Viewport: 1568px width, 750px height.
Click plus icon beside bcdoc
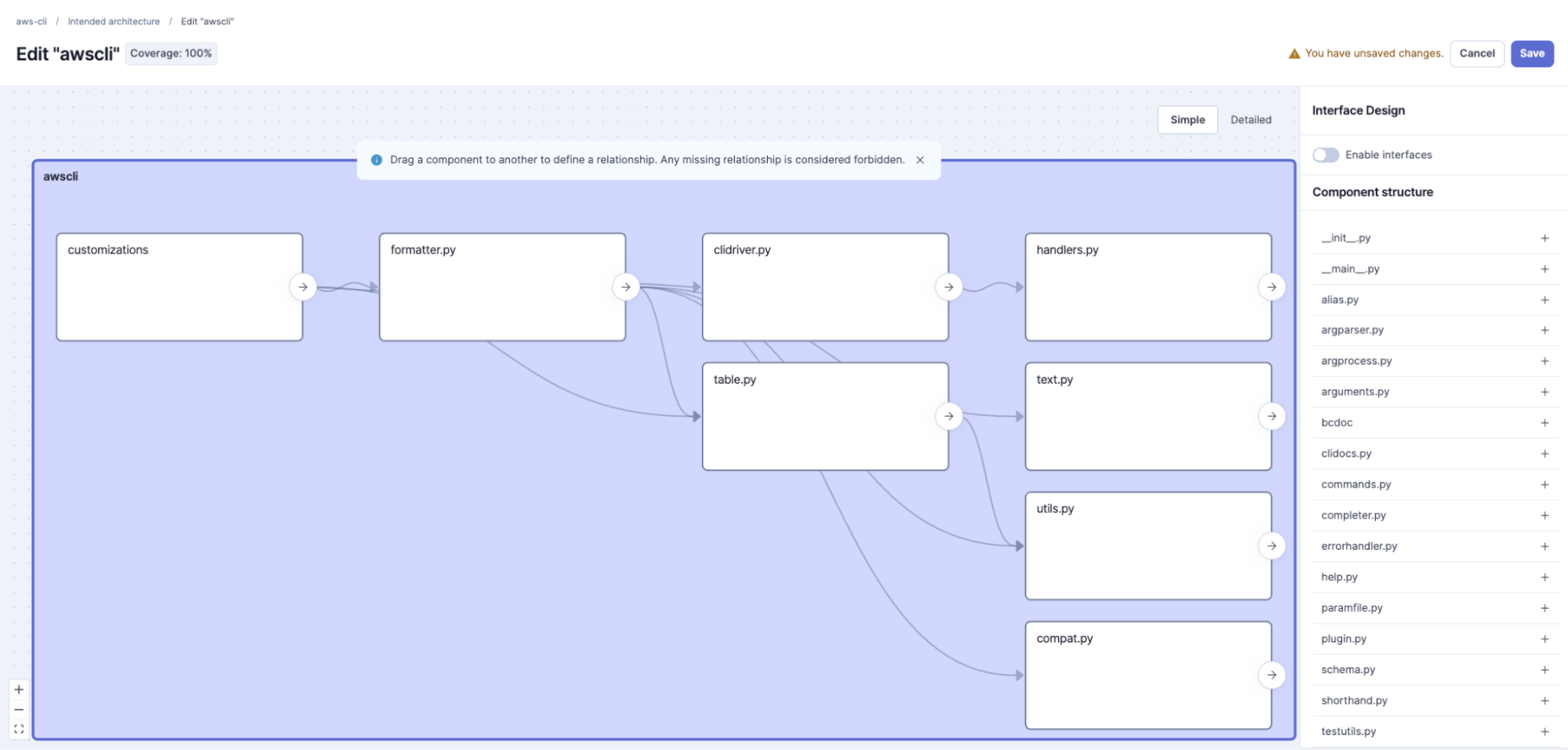1544,423
